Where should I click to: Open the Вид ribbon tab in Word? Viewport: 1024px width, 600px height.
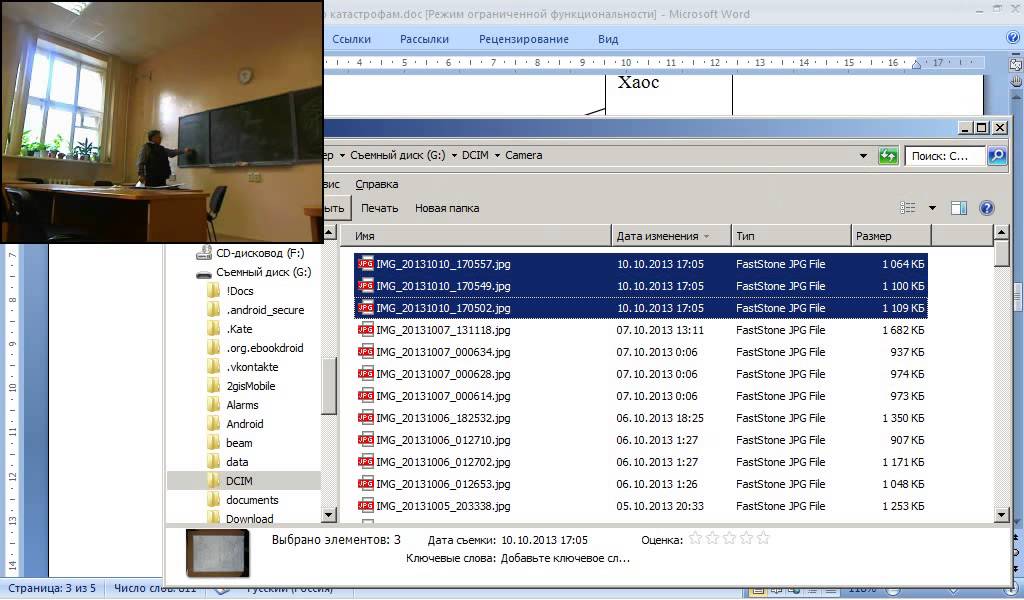[607, 39]
